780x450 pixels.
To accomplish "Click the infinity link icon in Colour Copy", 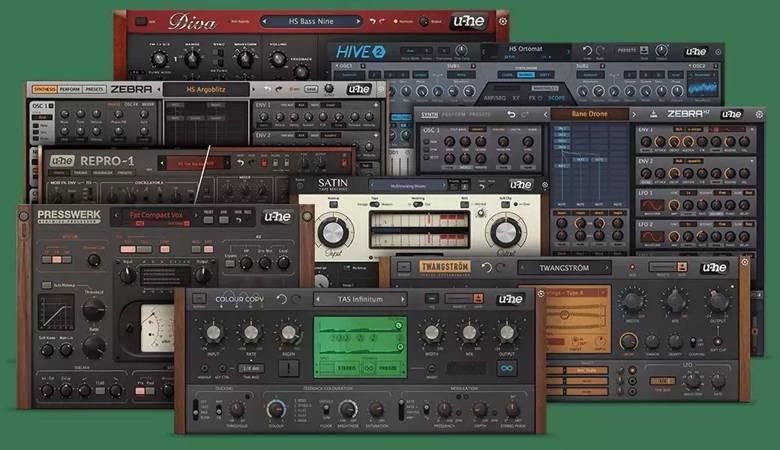I will (509, 369).
